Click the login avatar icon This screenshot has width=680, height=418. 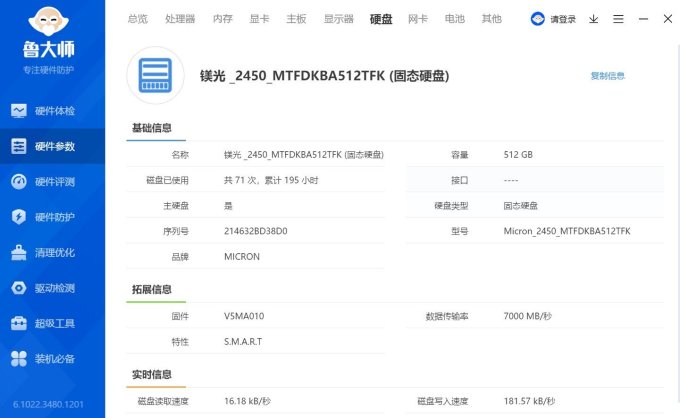pos(538,19)
